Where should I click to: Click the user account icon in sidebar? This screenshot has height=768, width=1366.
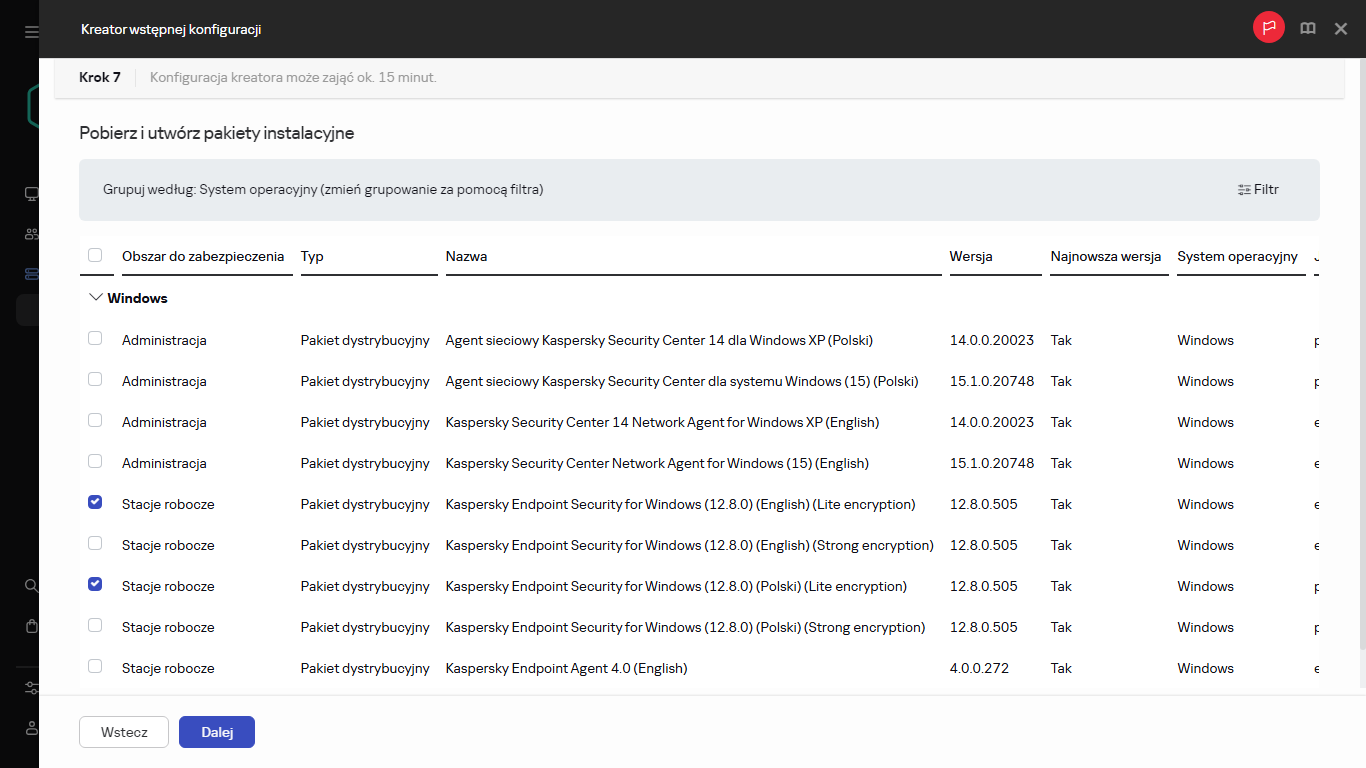pos(31,728)
